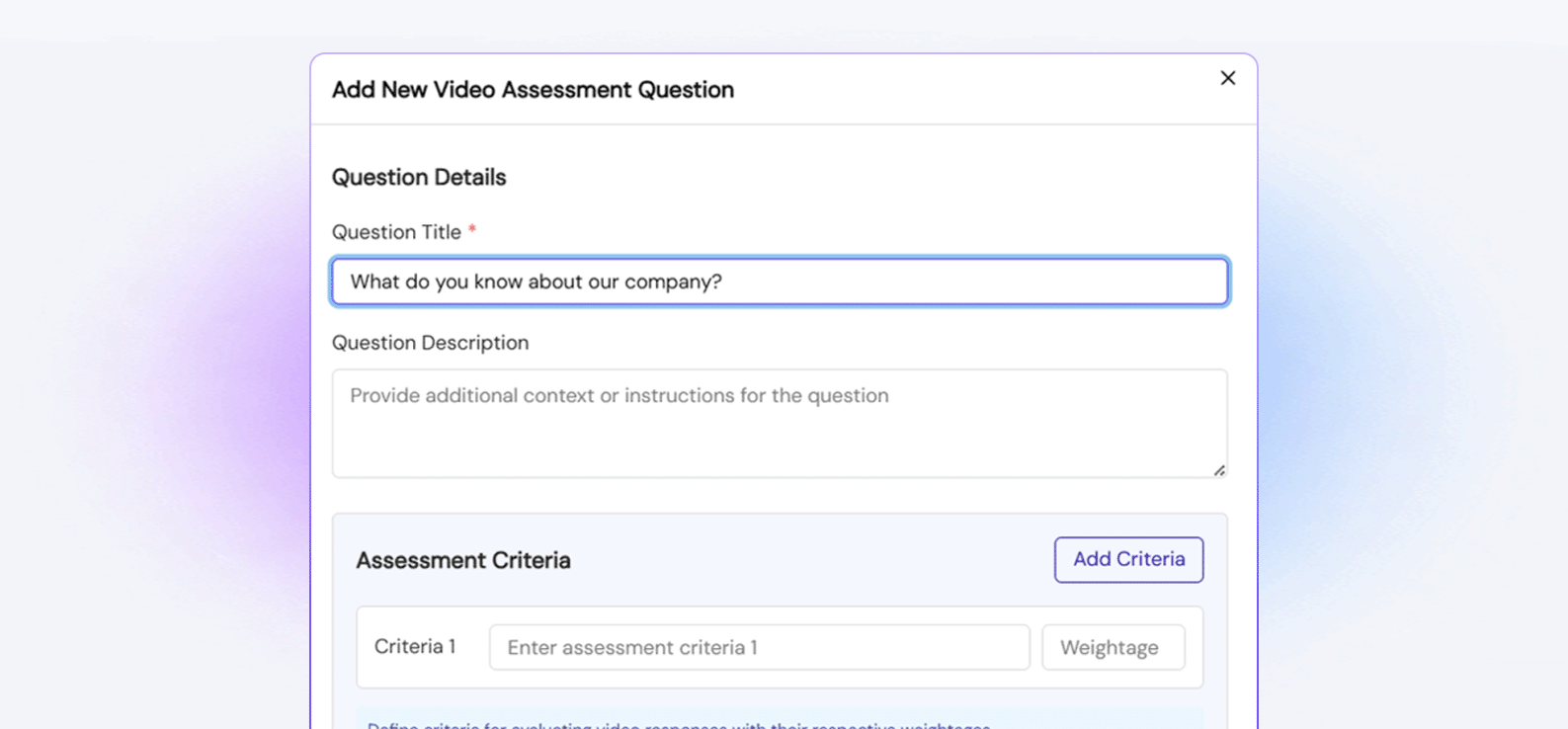Click the Question Description label
Screen dimensions: 1568x729
430,343
